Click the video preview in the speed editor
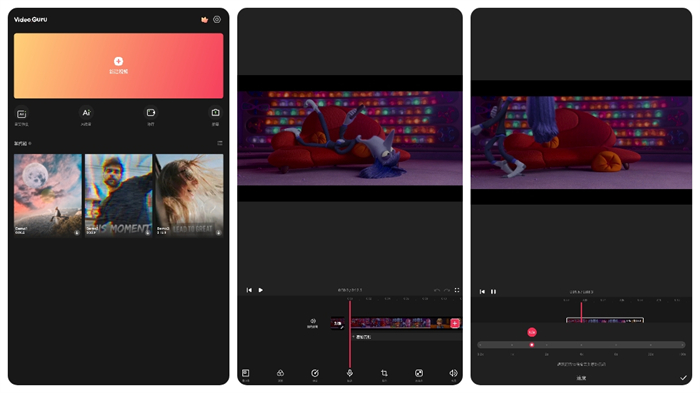The height and width of the screenshot is (393, 700). [x=581, y=142]
